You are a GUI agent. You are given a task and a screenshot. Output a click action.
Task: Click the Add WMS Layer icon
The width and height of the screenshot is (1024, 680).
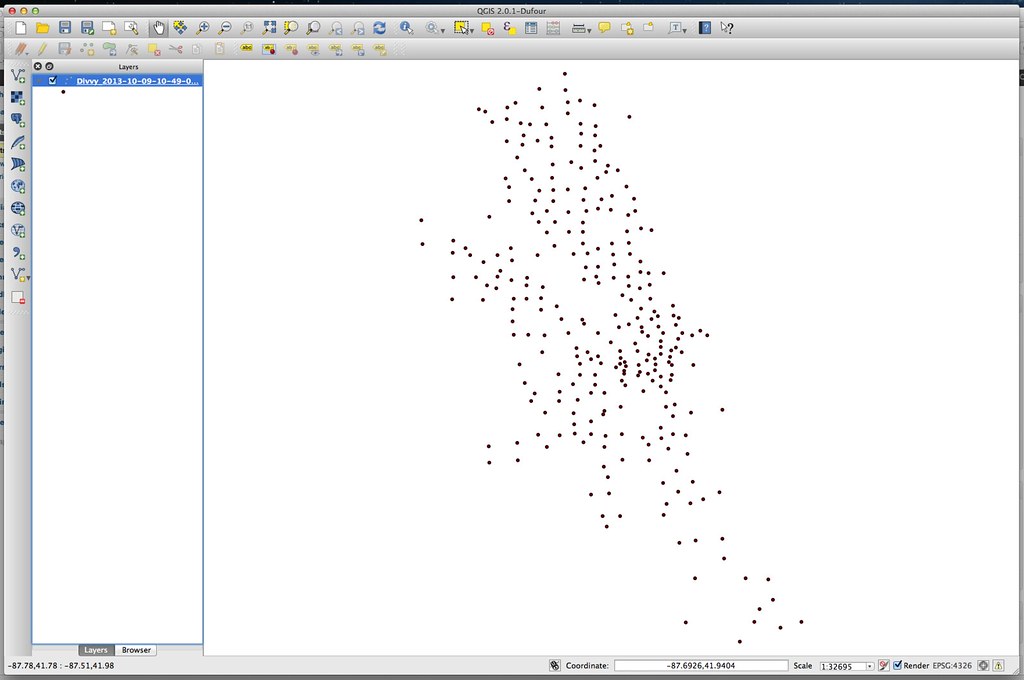tap(18, 187)
